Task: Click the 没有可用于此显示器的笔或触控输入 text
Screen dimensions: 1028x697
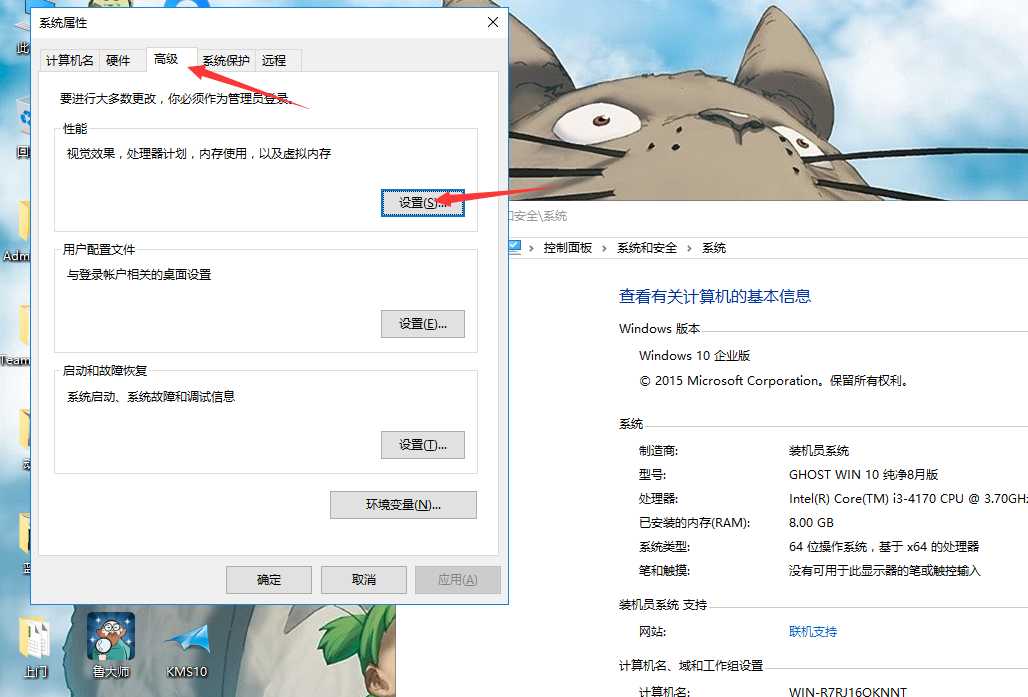Action: [884, 570]
